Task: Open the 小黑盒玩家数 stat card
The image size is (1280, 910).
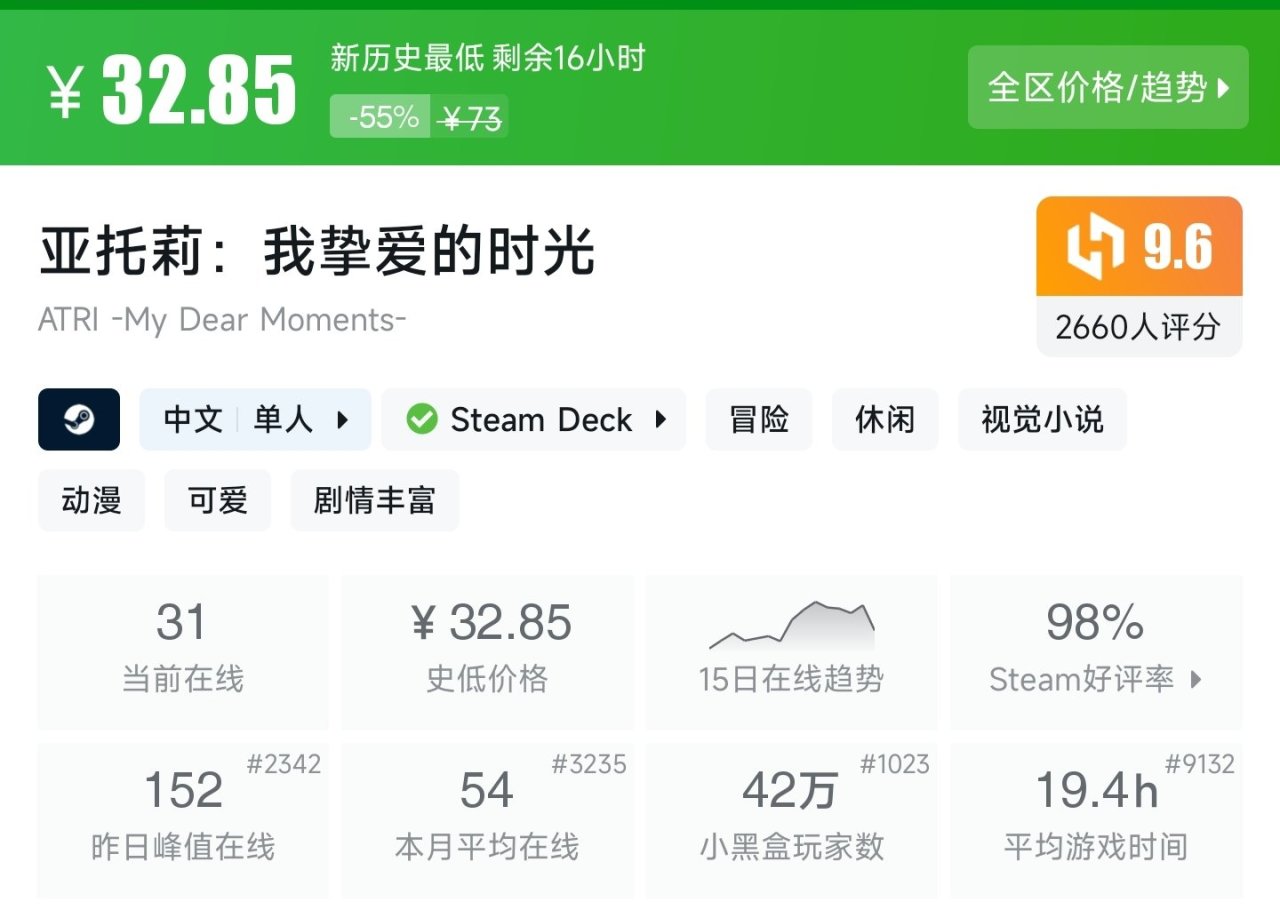Action: coord(791,817)
